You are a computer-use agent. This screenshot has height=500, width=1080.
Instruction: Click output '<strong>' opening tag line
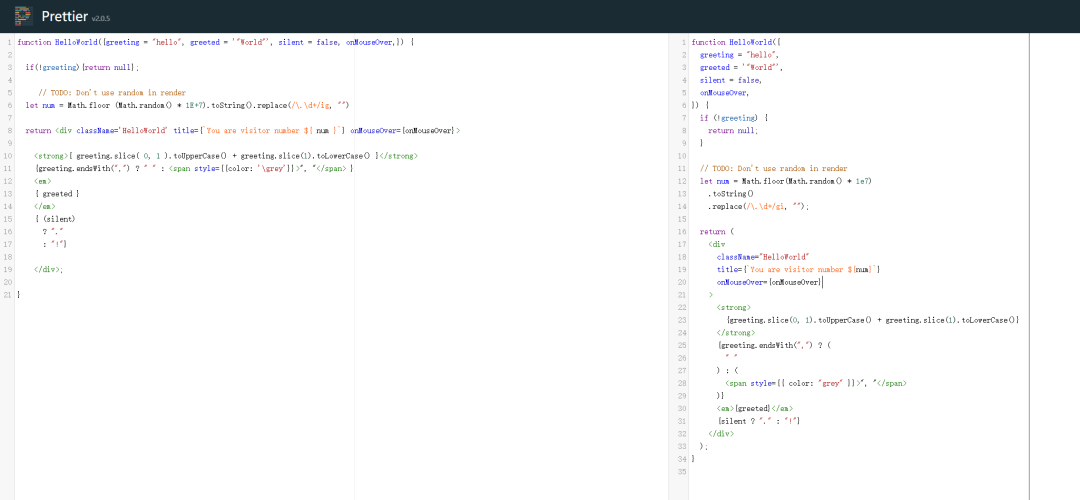pyautogui.click(x=734, y=307)
